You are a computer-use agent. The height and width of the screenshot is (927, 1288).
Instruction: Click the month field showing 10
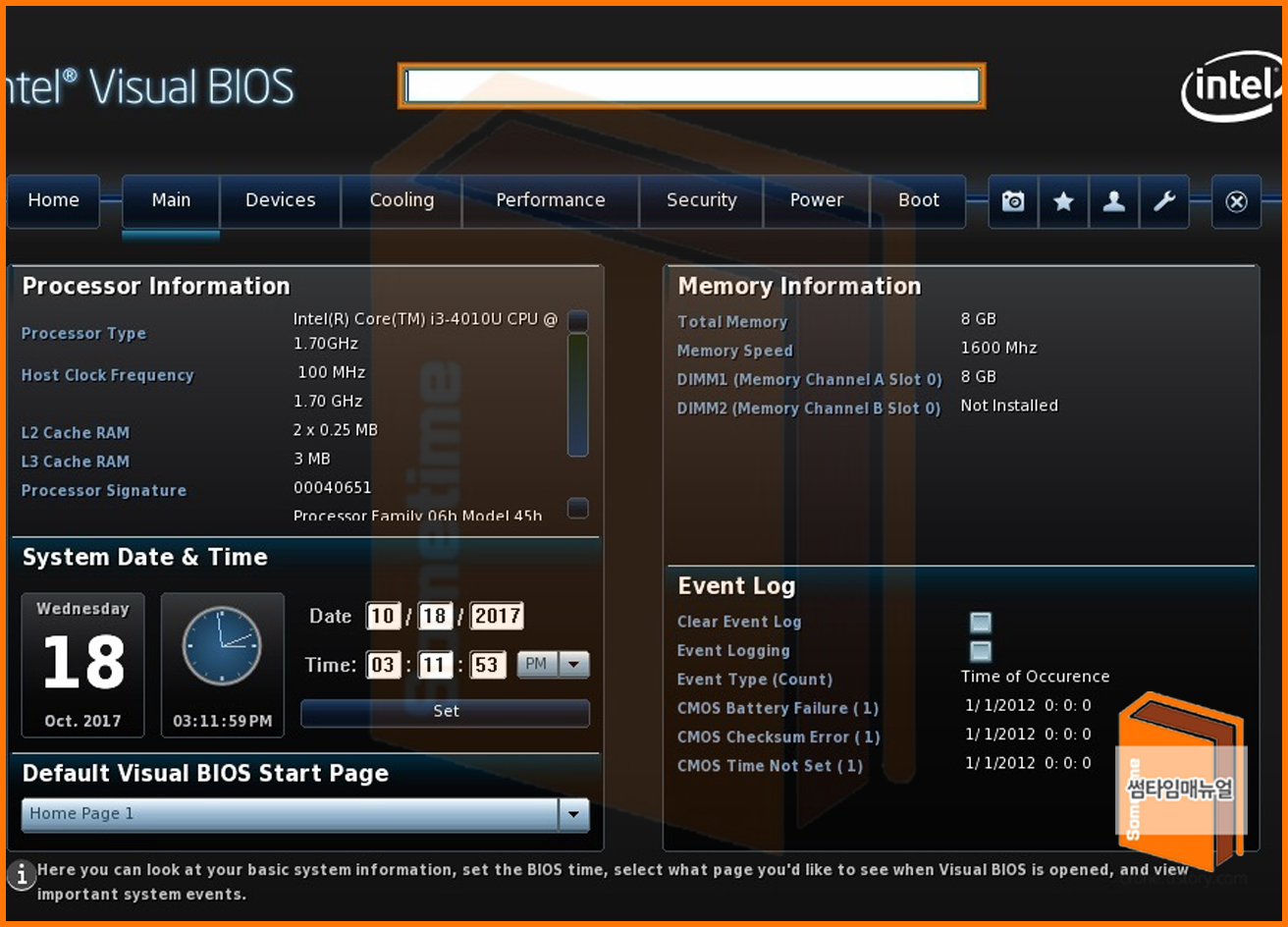click(x=383, y=617)
